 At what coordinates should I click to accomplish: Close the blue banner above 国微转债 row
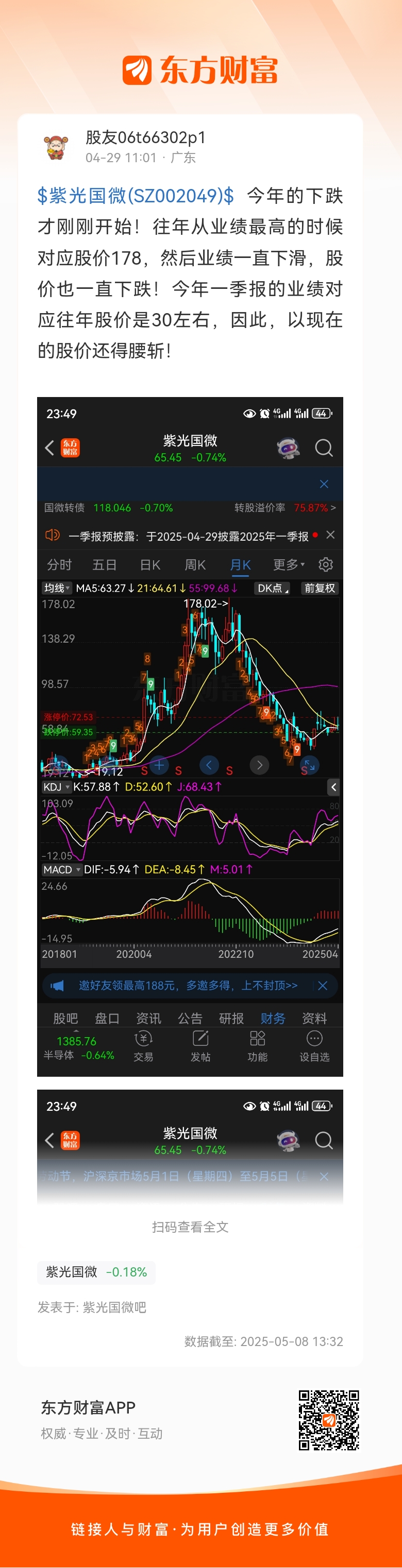[324, 484]
